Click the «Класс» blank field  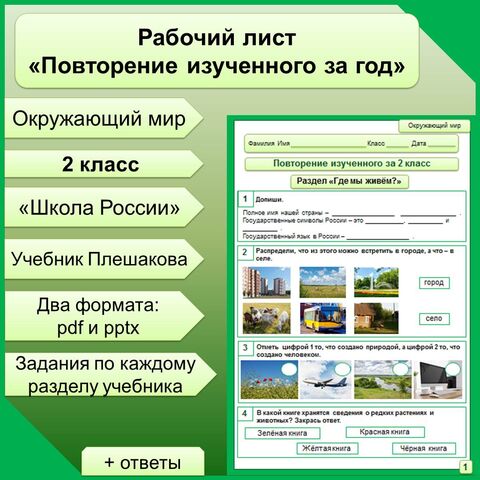tap(397, 146)
